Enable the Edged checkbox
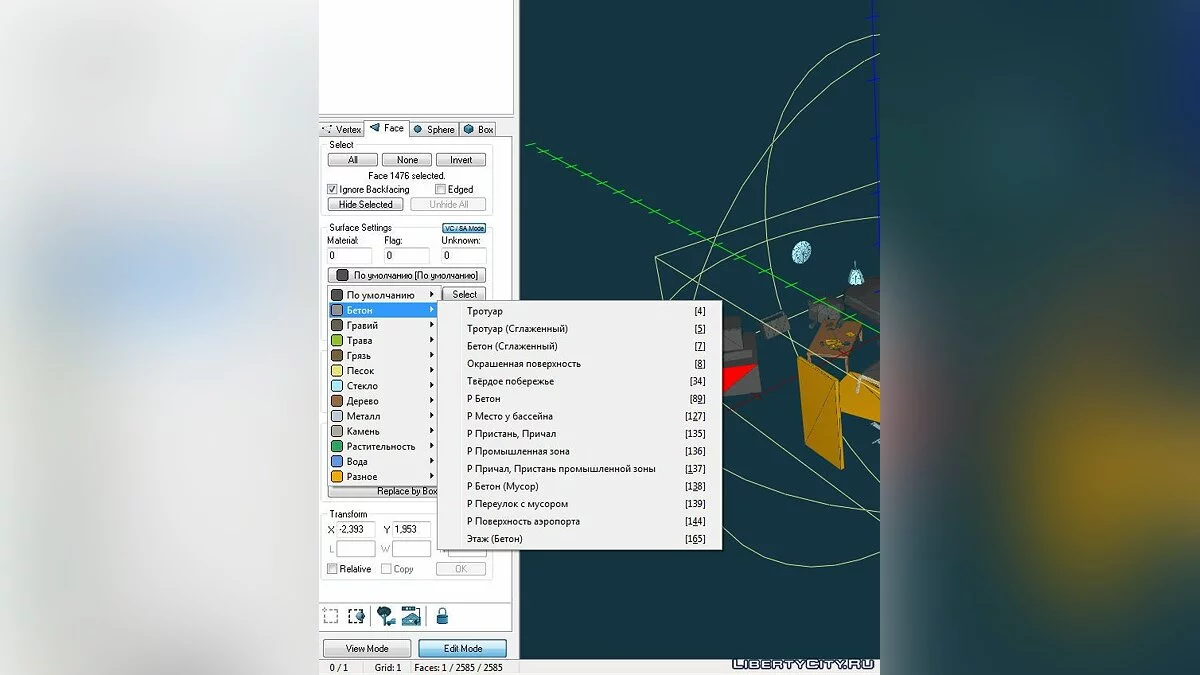1200x675 pixels. pos(440,189)
